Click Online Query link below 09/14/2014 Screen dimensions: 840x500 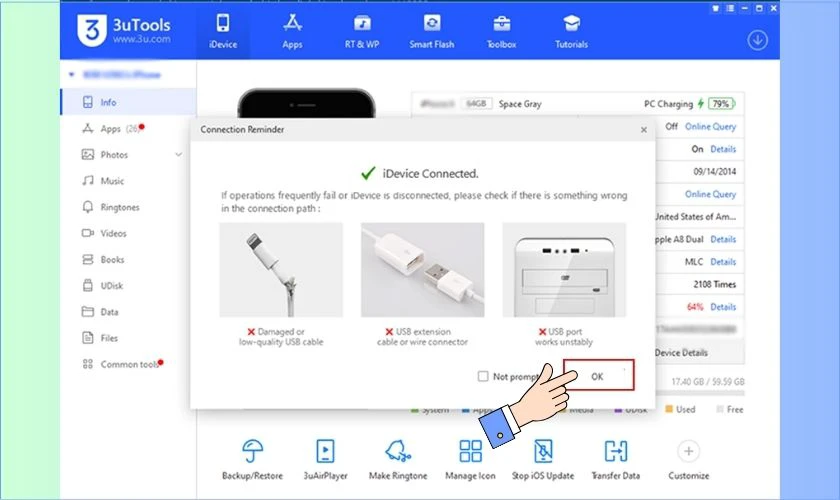(710, 194)
